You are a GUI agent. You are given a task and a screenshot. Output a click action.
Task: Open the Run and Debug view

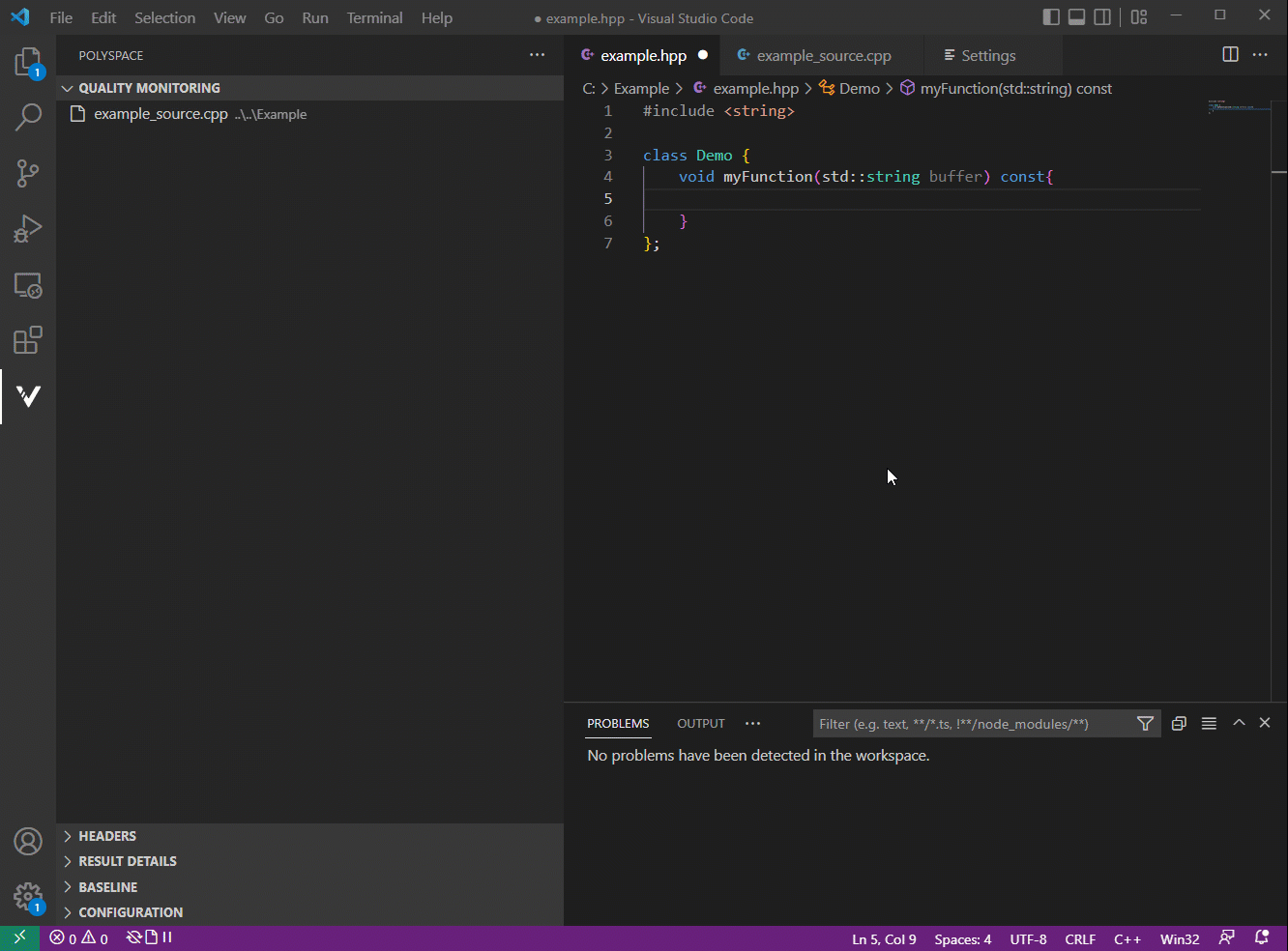28,229
